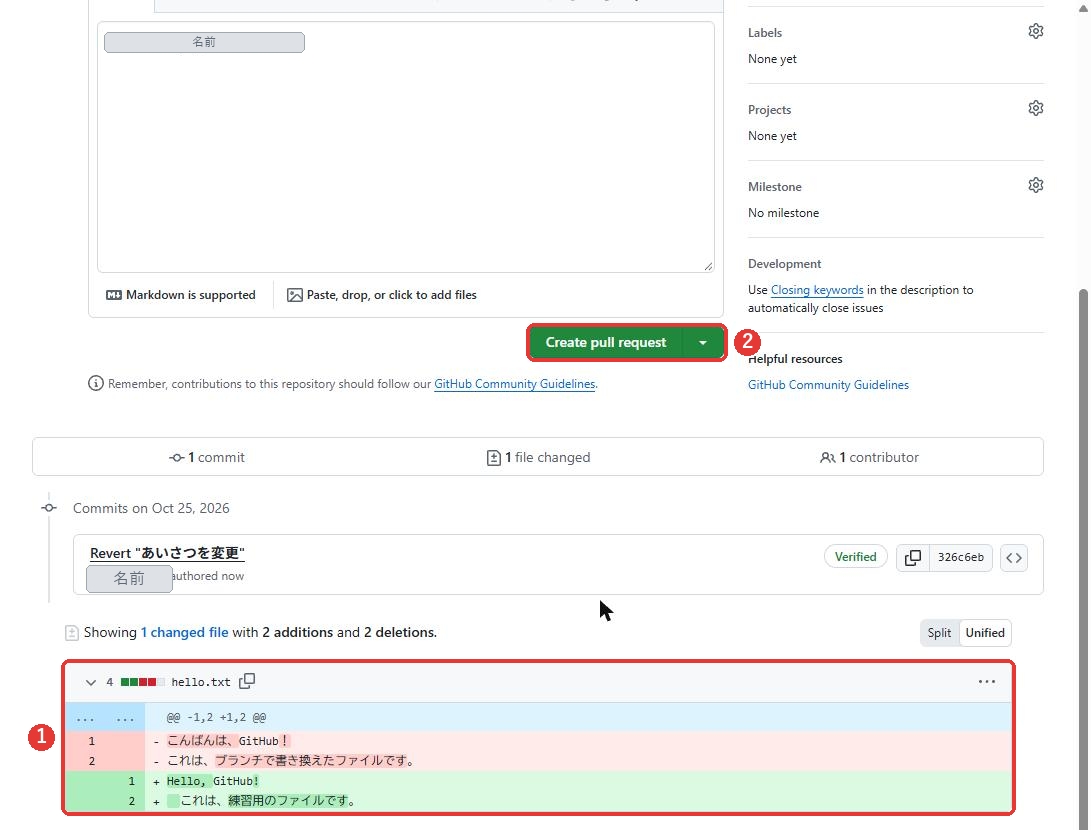Click the Paste, drop, or click to add files area
The height and width of the screenshot is (830, 1091).
pos(381,295)
